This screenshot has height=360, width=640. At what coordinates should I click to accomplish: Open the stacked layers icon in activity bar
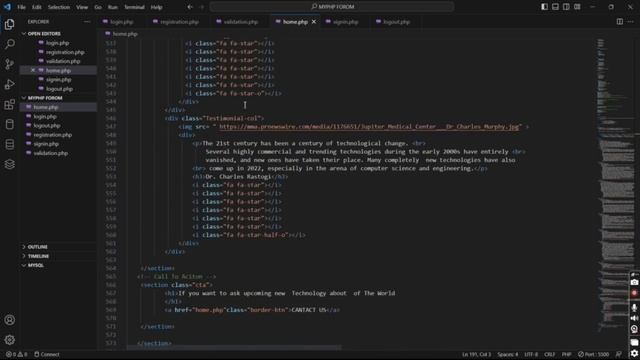click(9, 164)
